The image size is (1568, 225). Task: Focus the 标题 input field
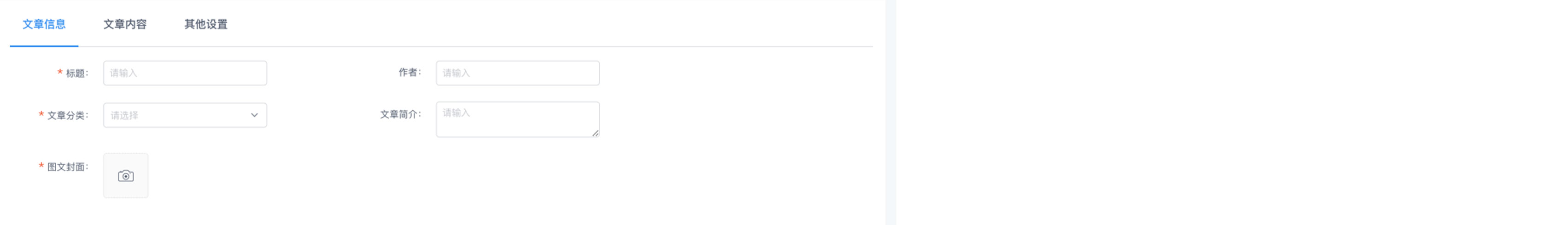tap(184, 73)
